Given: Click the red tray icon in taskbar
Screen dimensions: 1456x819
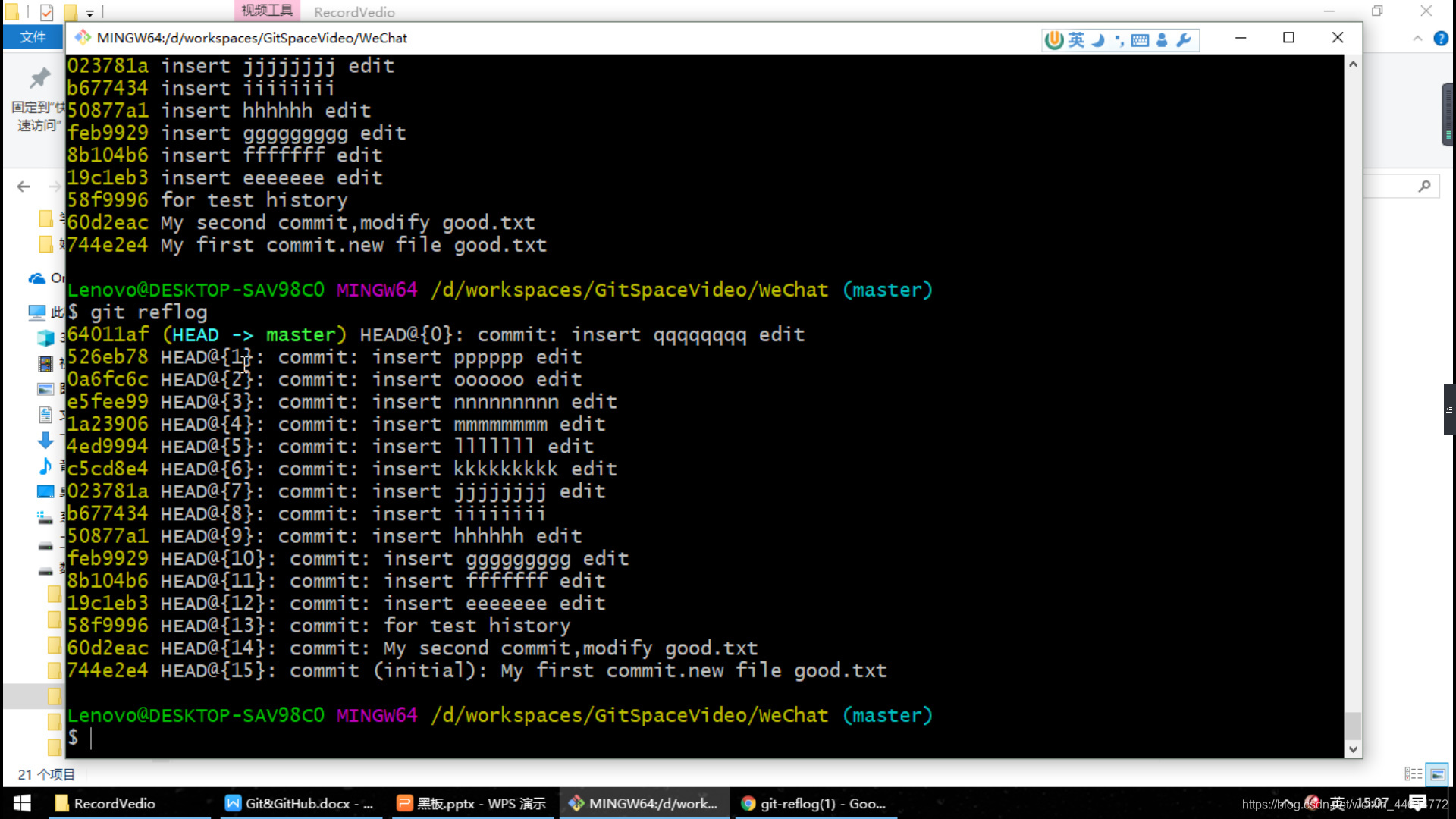Looking at the screenshot, I should (1312, 802).
